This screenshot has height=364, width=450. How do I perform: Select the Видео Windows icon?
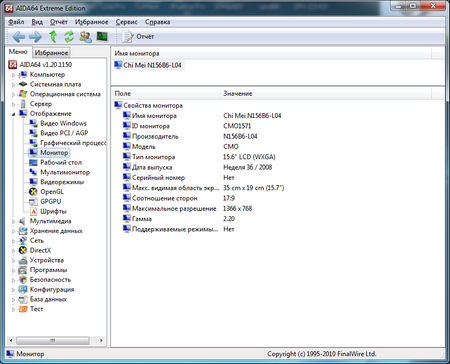(x=33, y=123)
